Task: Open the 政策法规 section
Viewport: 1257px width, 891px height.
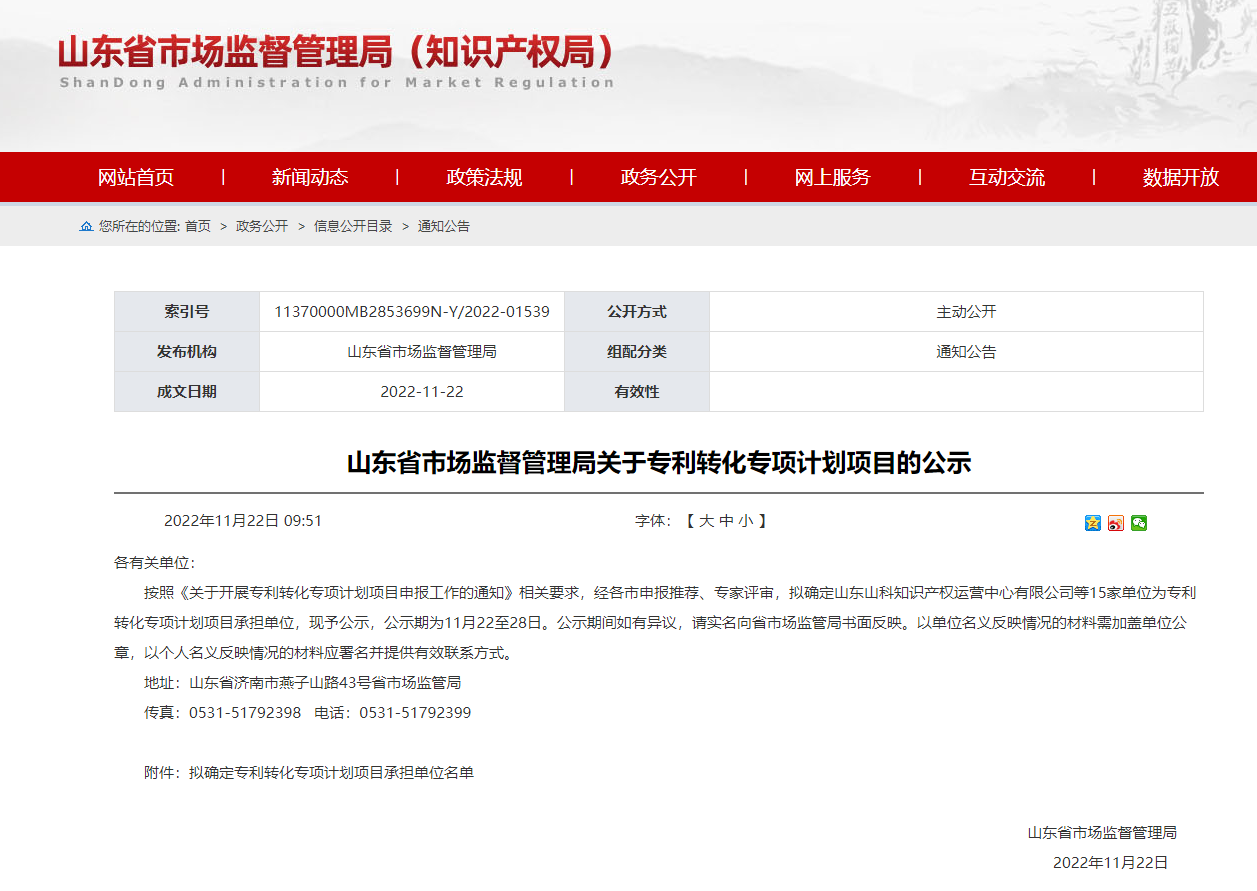Action: pos(483,177)
